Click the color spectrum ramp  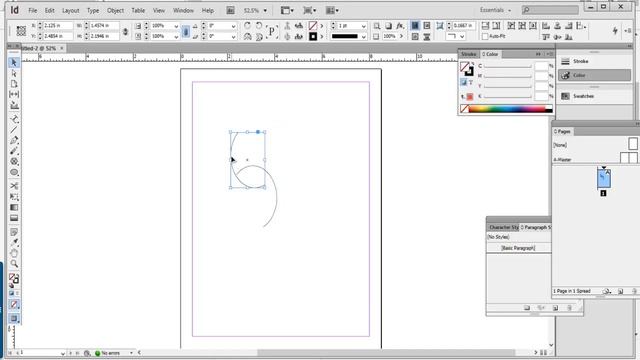(x=507, y=109)
